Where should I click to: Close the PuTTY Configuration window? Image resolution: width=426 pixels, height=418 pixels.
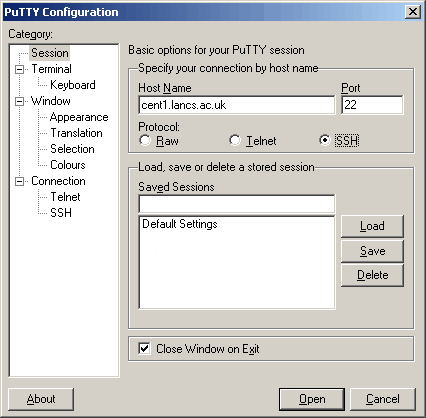click(413, 12)
